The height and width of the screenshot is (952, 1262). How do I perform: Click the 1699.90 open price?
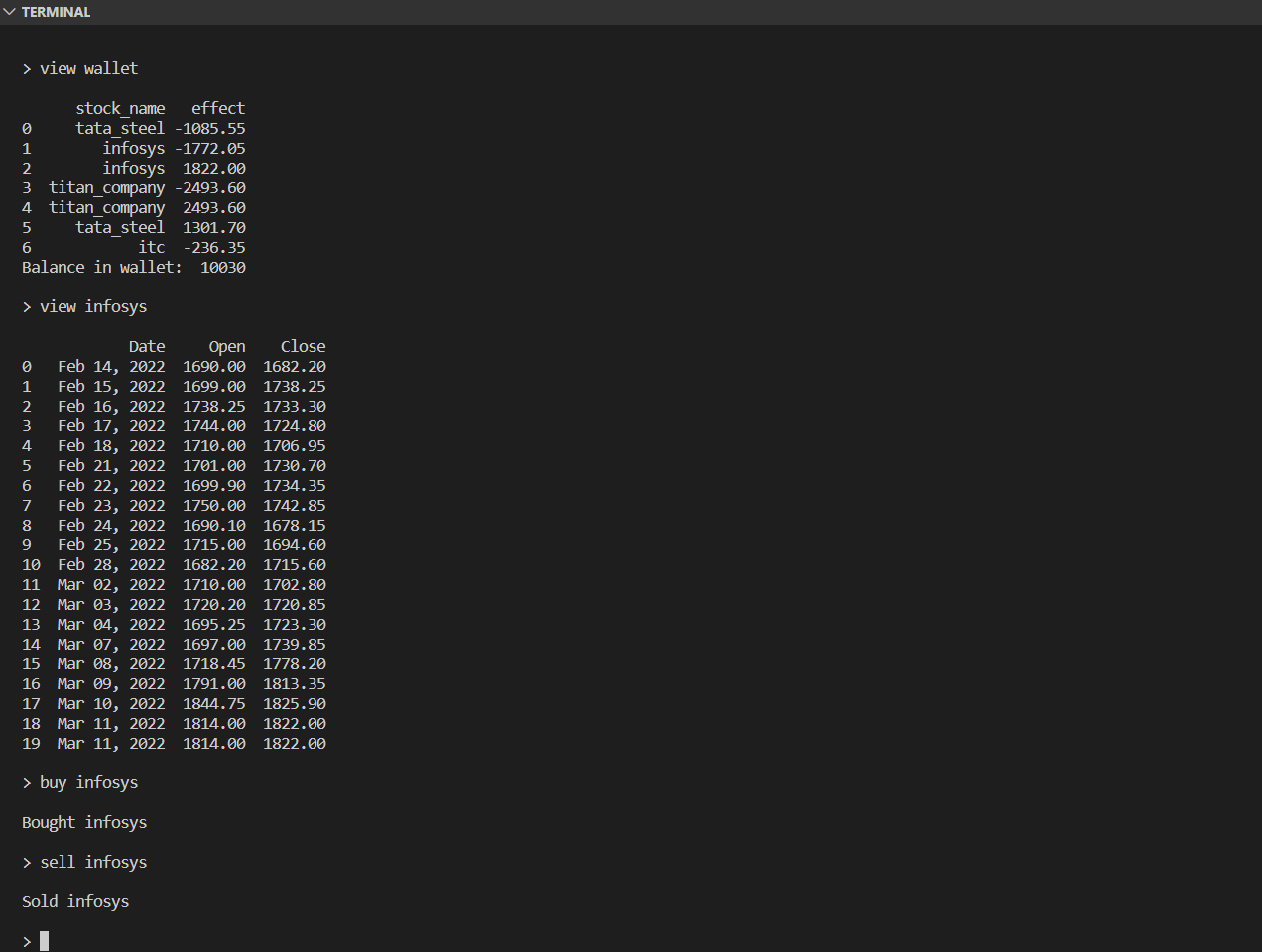point(214,485)
